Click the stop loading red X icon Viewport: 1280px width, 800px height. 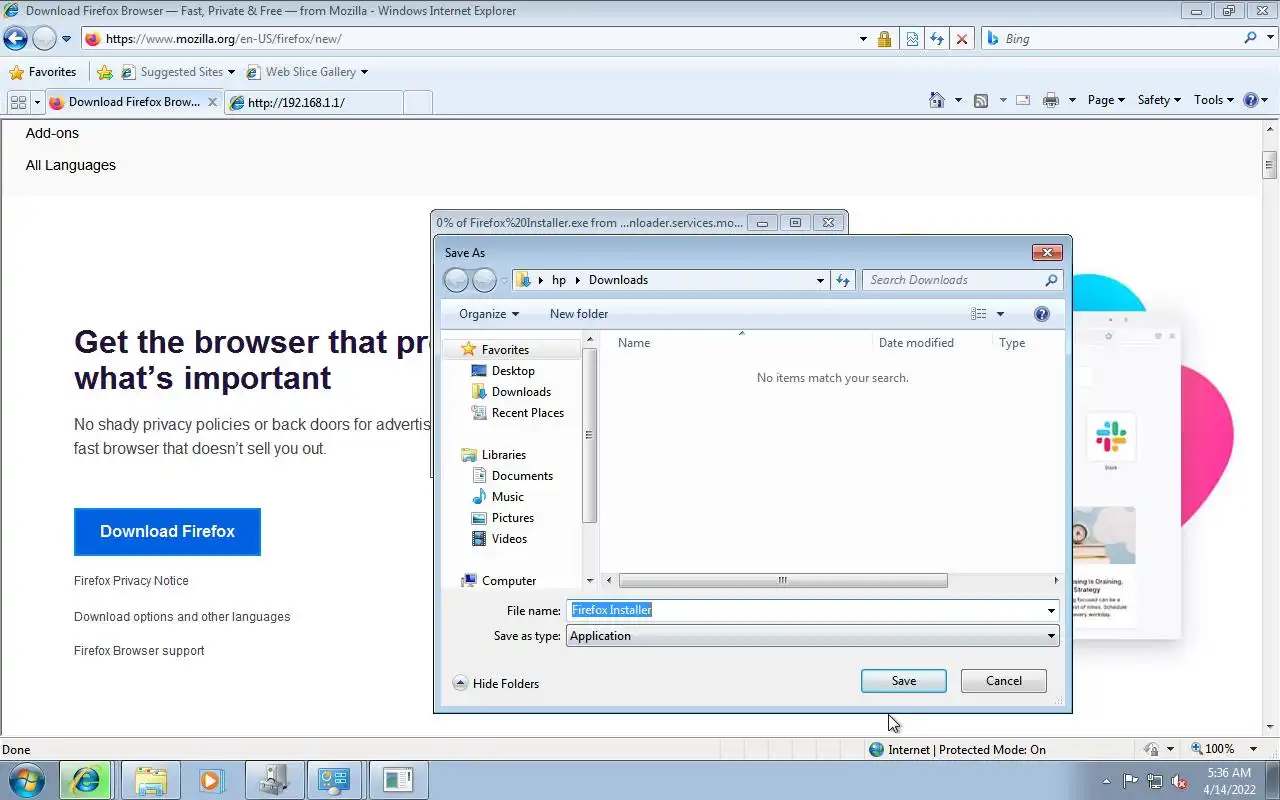[x=962, y=39]
